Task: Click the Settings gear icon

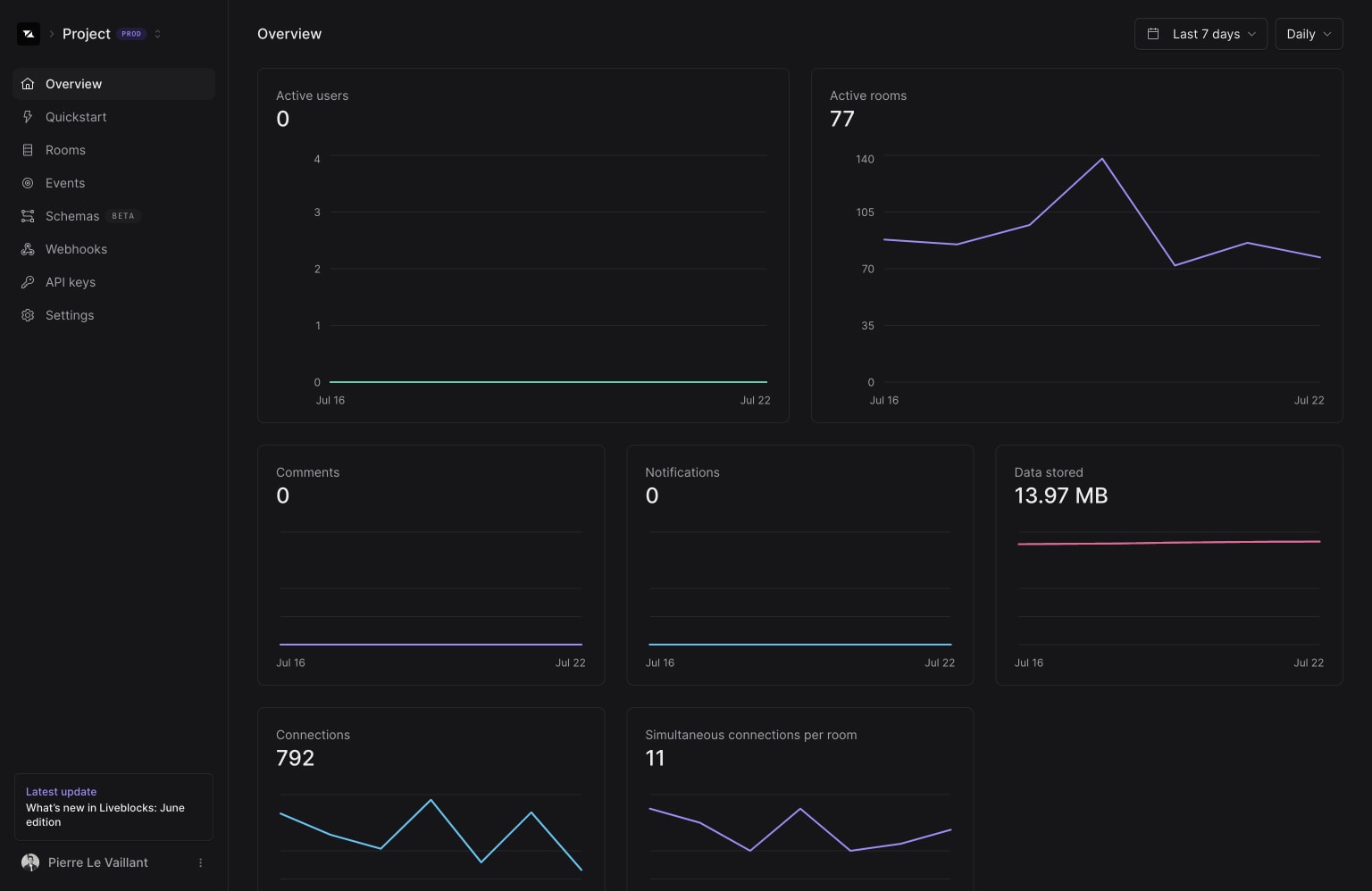Action: click(x=28, y=315)
